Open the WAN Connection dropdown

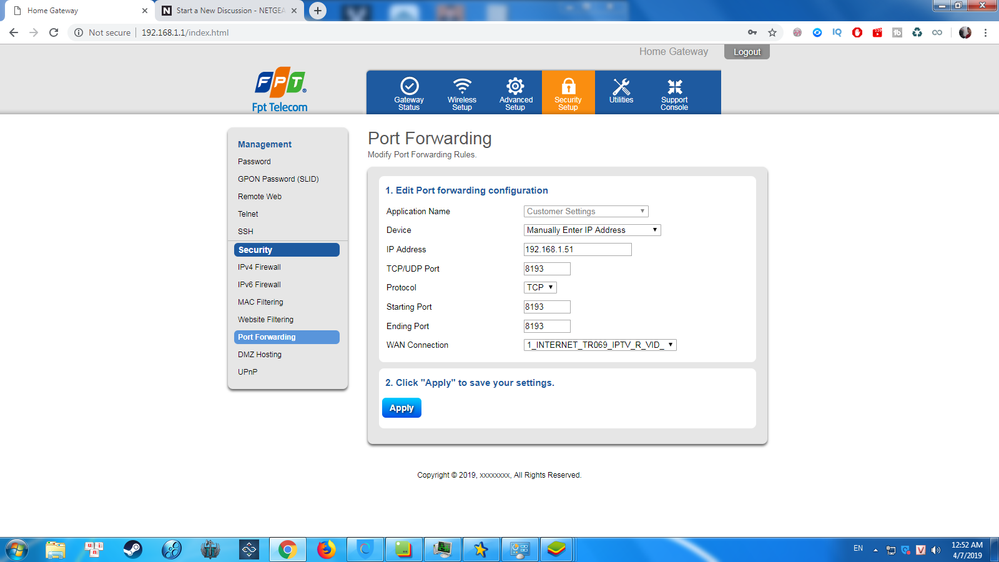pyautogui.click(x=600, y=345)
